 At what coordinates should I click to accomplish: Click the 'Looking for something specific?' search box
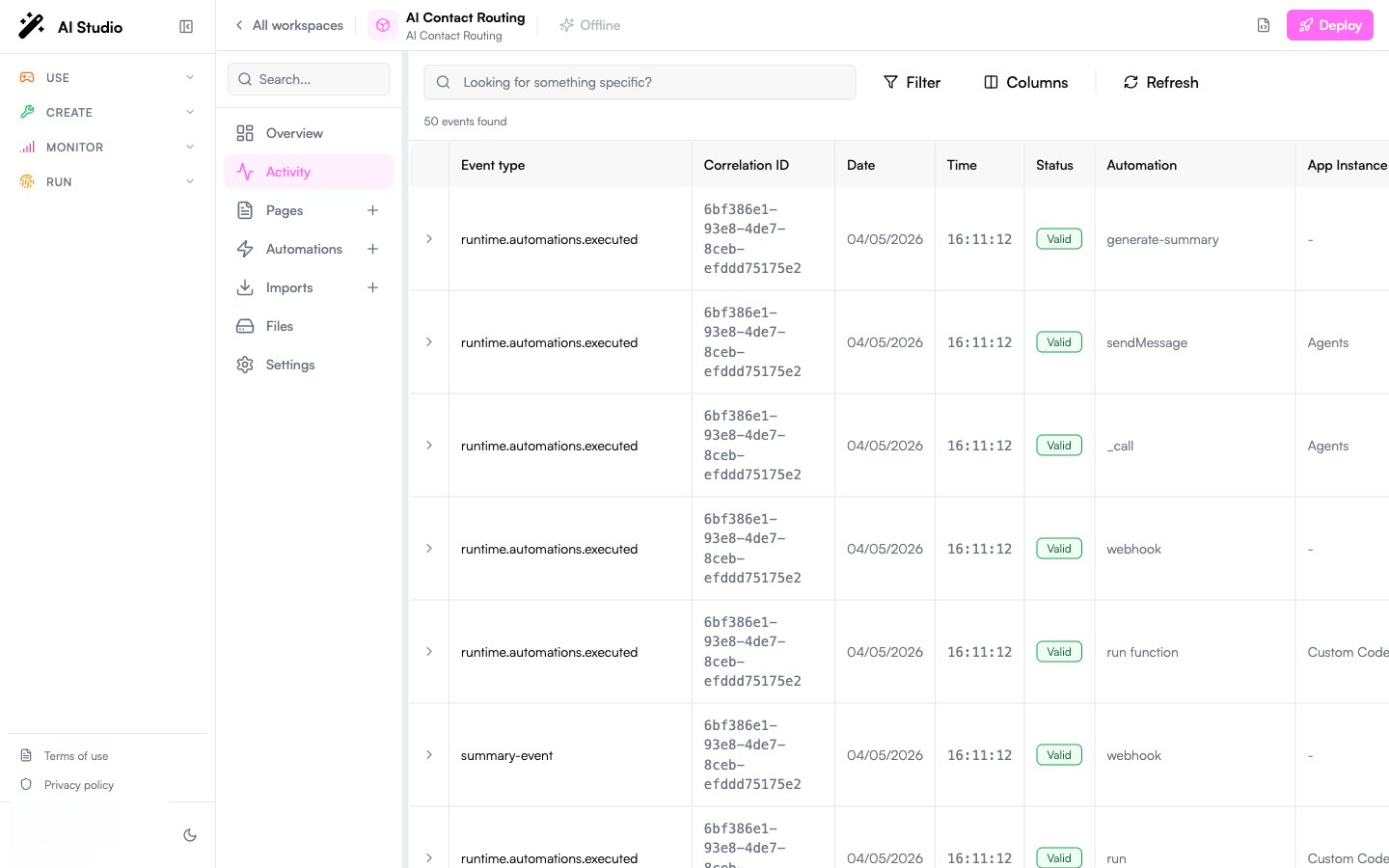tap(640, 82)
